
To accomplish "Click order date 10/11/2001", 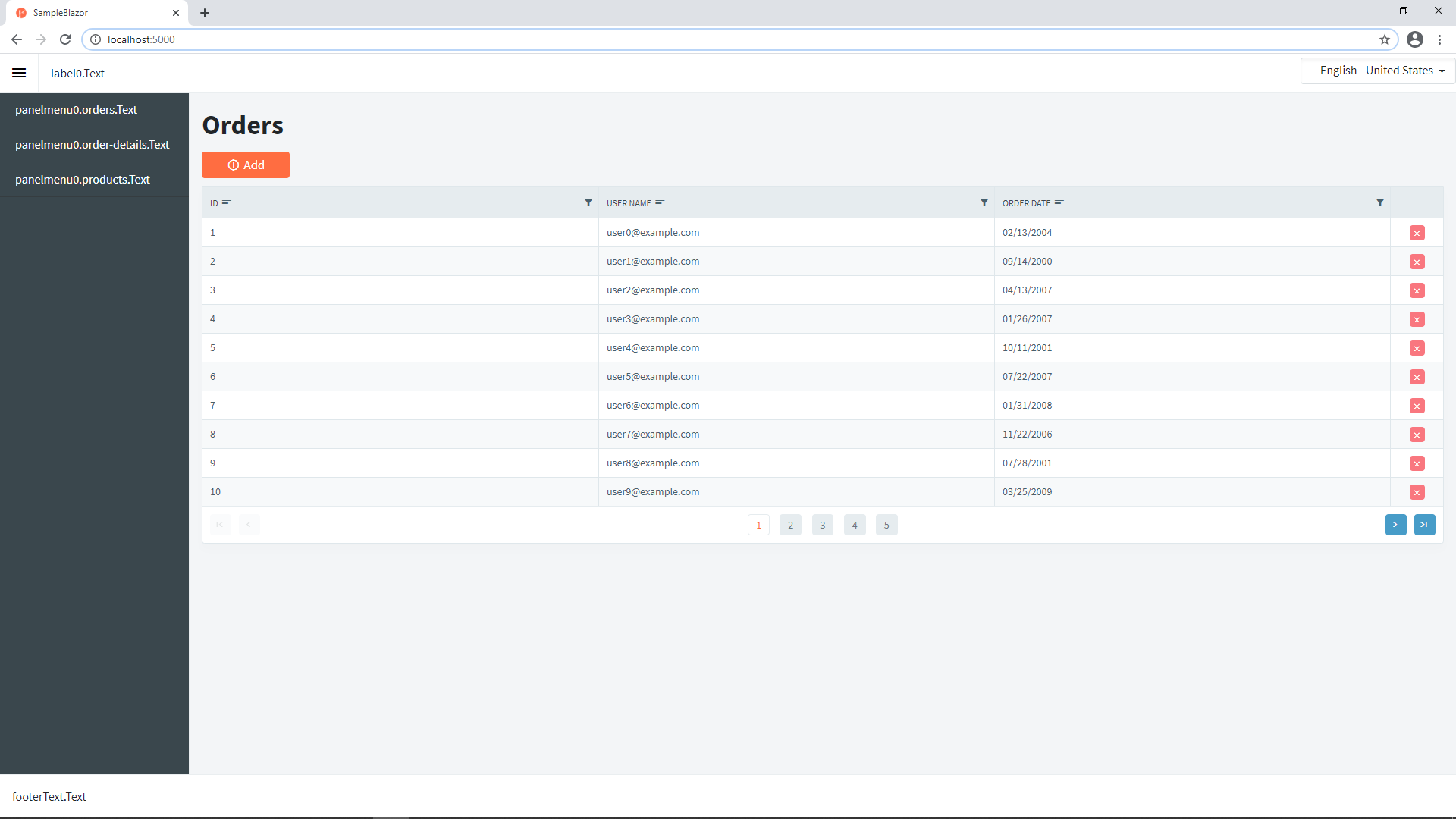I will click(x=1027, y=348).
